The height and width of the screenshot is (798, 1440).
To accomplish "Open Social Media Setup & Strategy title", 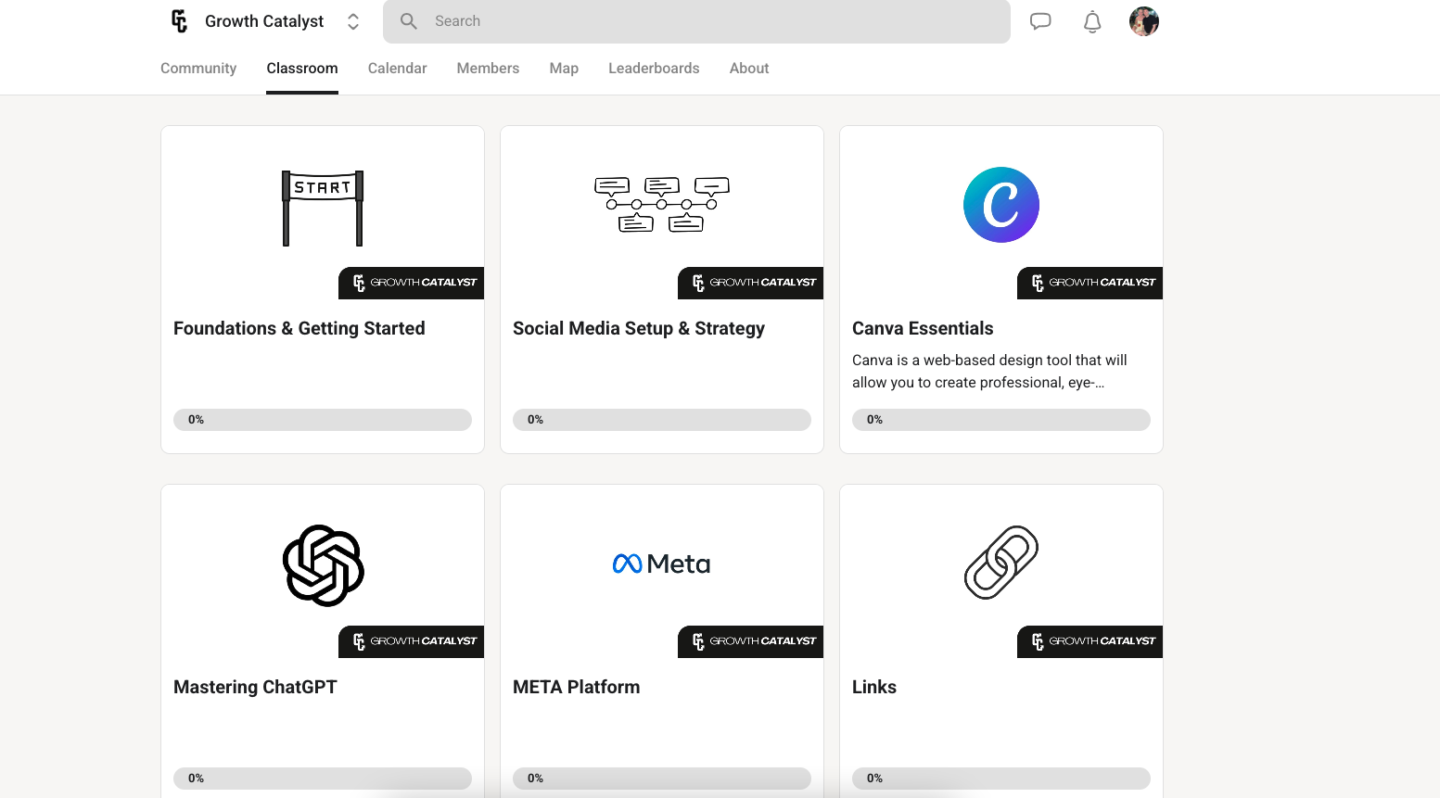I will click(x=638, y=328).
